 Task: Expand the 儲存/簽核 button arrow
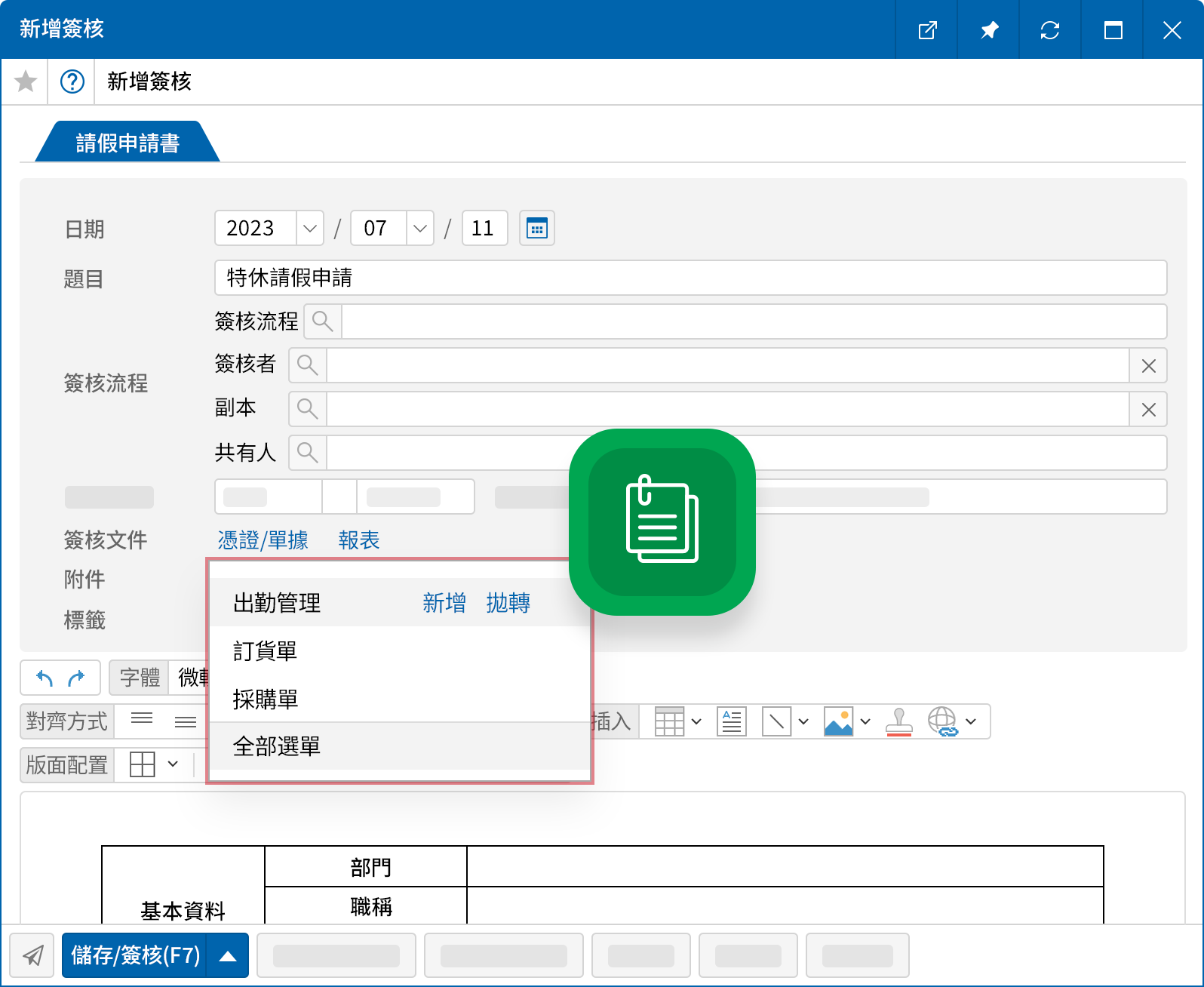point(228,956)
